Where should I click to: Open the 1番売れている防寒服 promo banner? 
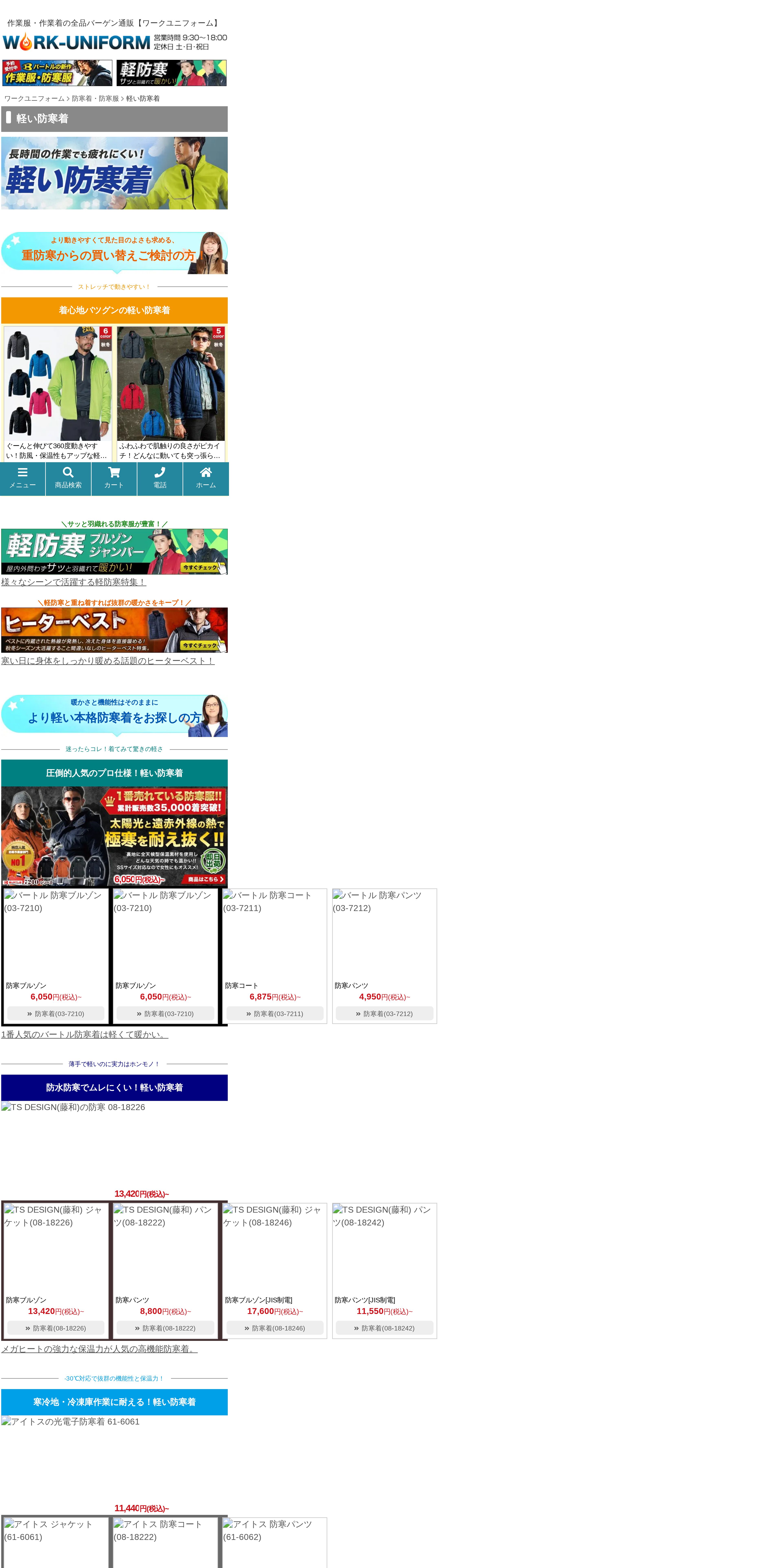[x=114, y=836]
